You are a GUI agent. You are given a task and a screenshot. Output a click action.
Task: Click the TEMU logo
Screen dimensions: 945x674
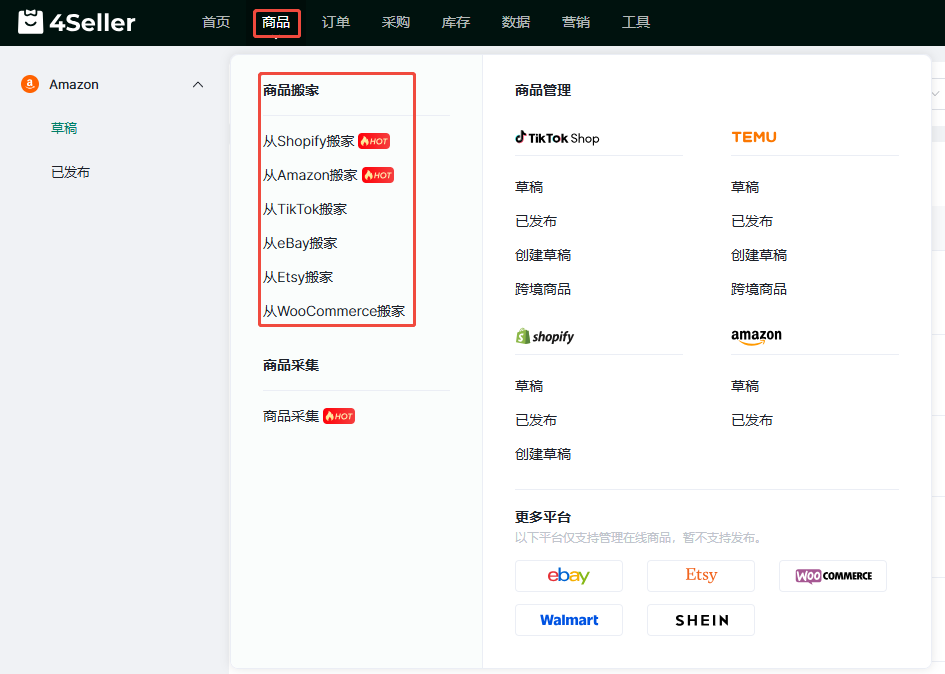click(754, 137)
